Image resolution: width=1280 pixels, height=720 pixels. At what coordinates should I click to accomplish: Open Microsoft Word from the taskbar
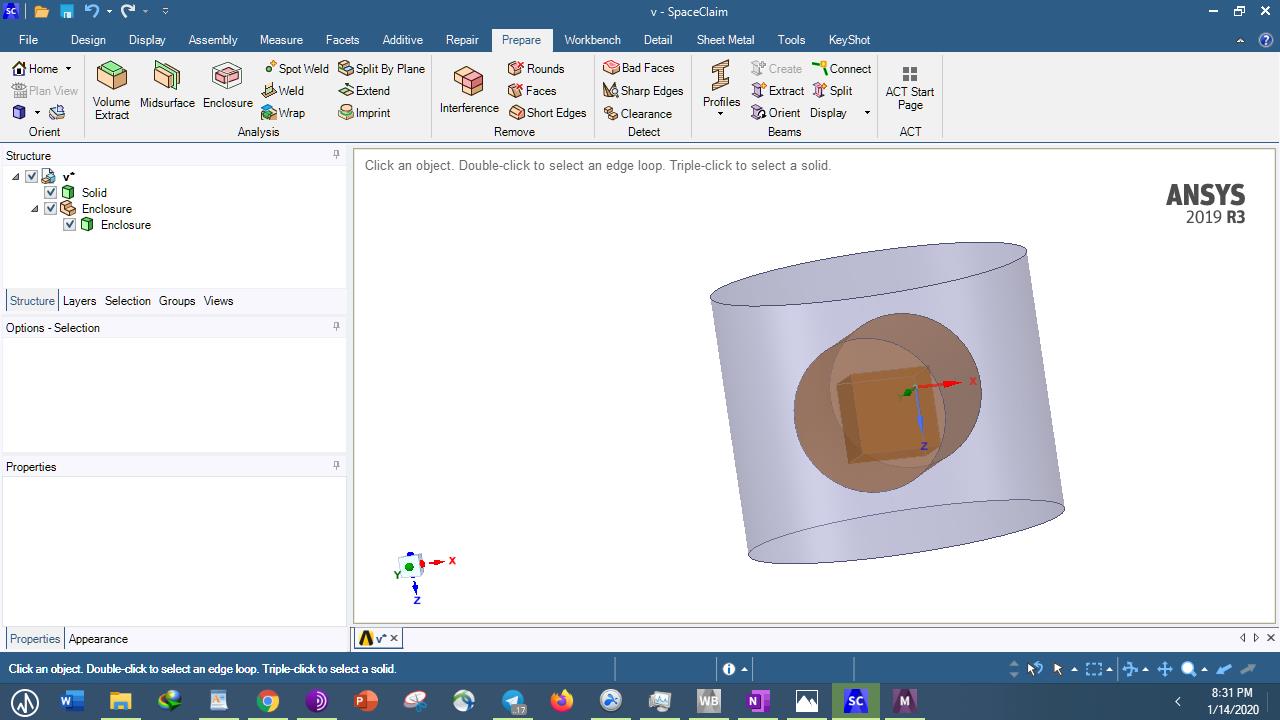[x=71, y=701]
